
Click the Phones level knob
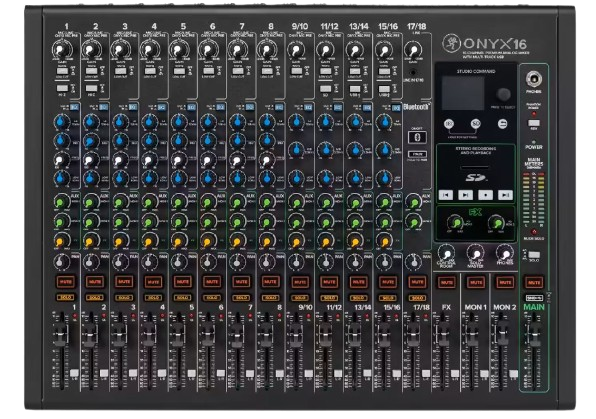coord(504,253)
